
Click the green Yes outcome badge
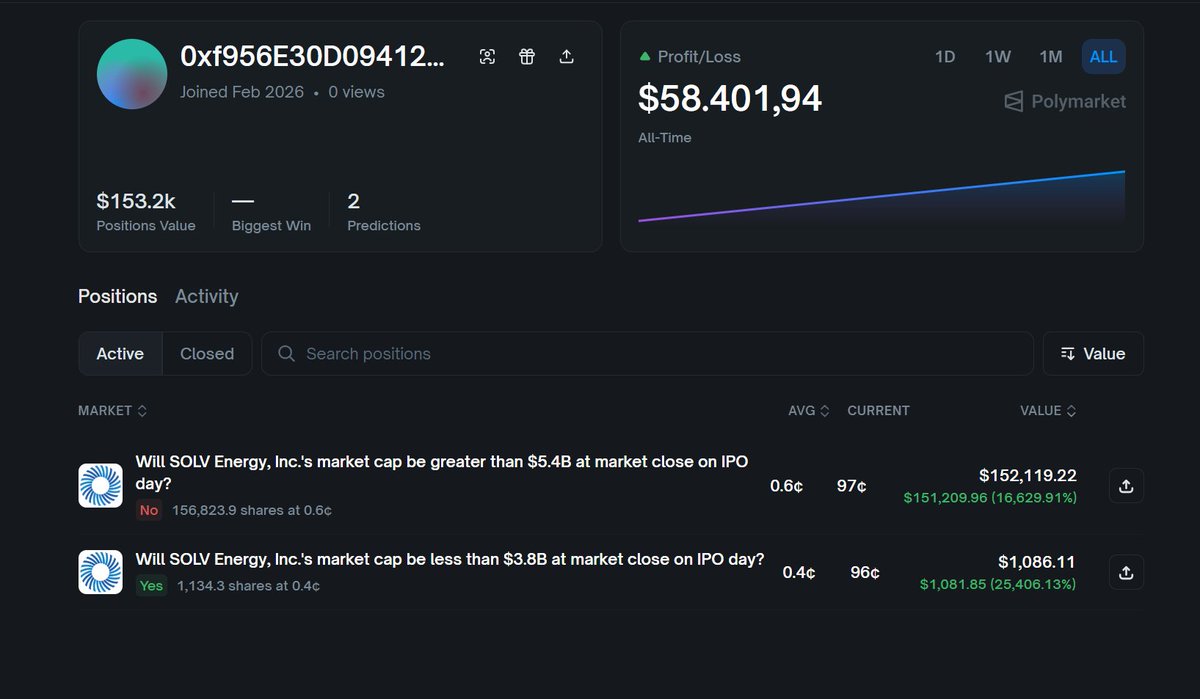coord(151,586)
